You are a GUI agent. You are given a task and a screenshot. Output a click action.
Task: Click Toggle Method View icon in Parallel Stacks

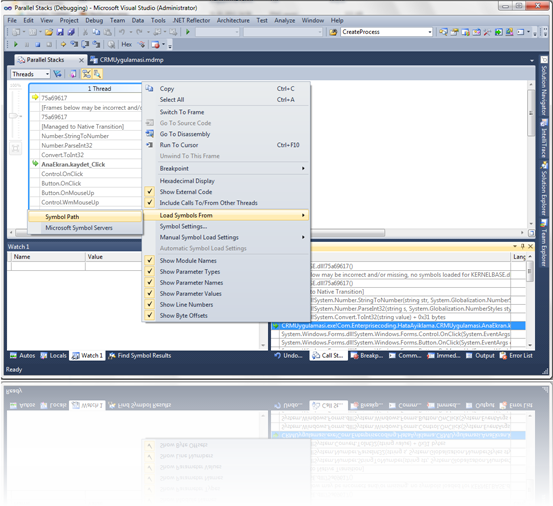(73, 74)
